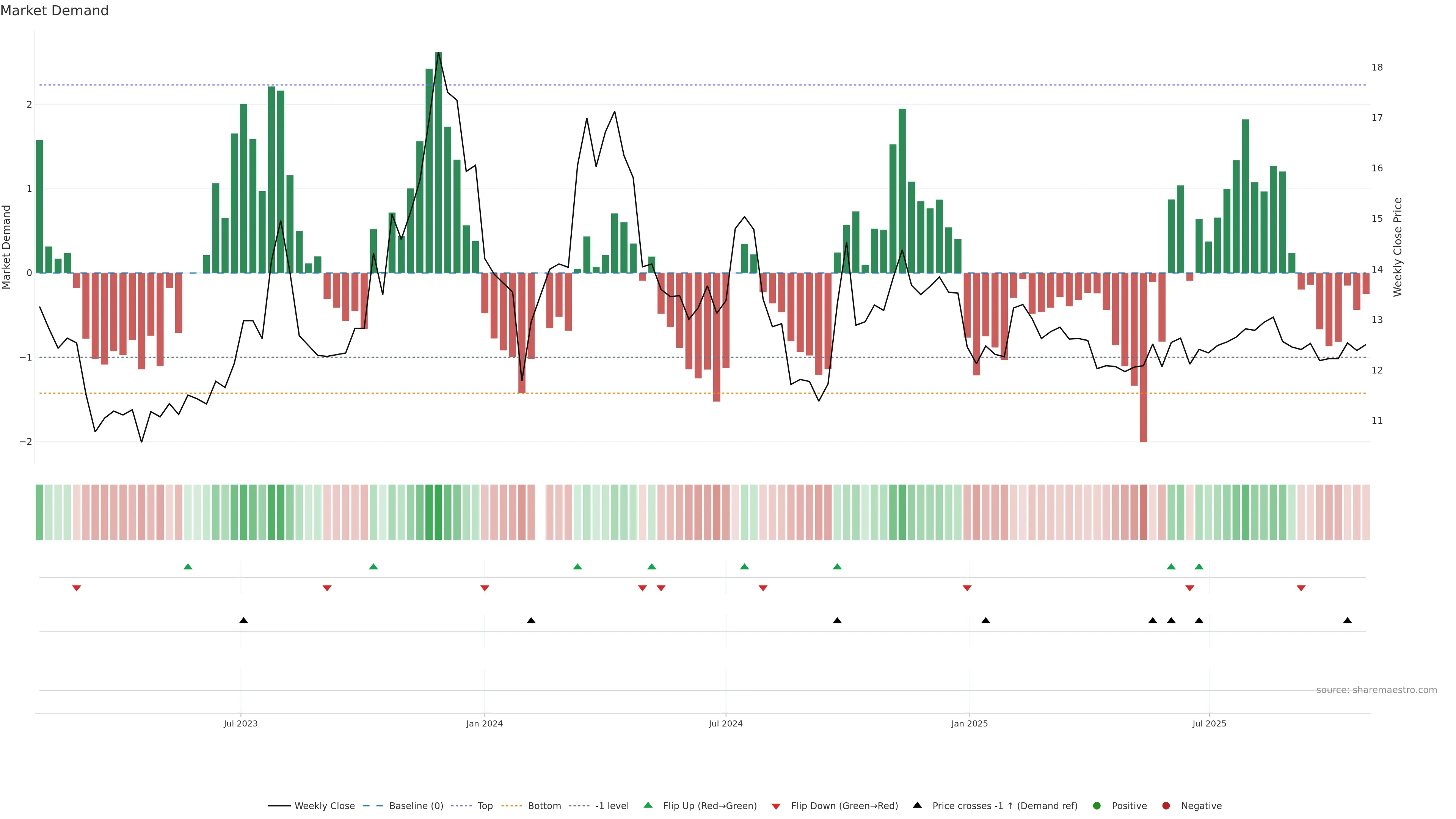Click the rightmost black price-cross triangle marker
This screenshot has height=819, width=1456.
coord(1348,621)
